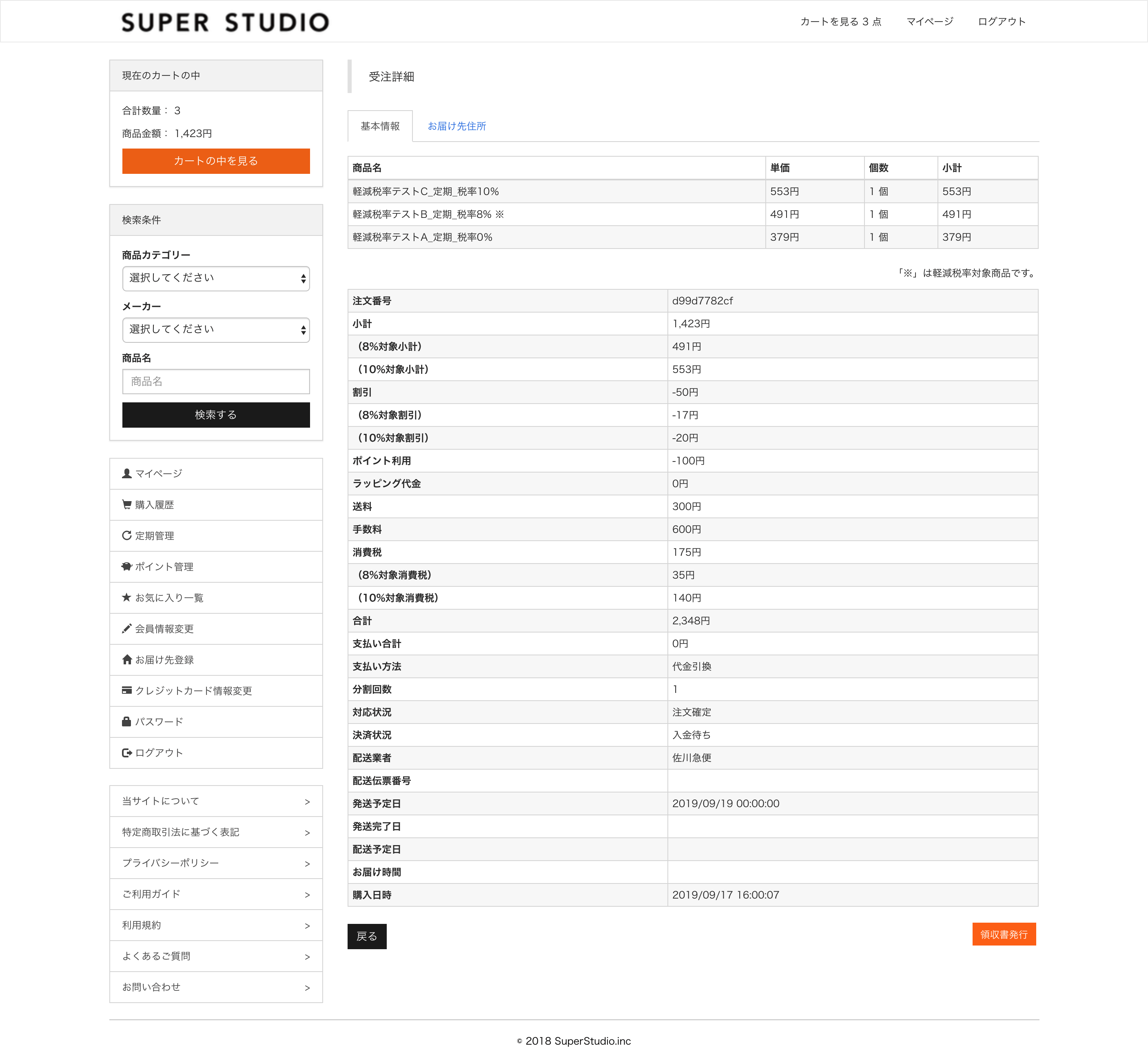This screenshot has width=1148, height=1061.
Task: Switch to the 基本情報 tab
Action: coord(380,127)
